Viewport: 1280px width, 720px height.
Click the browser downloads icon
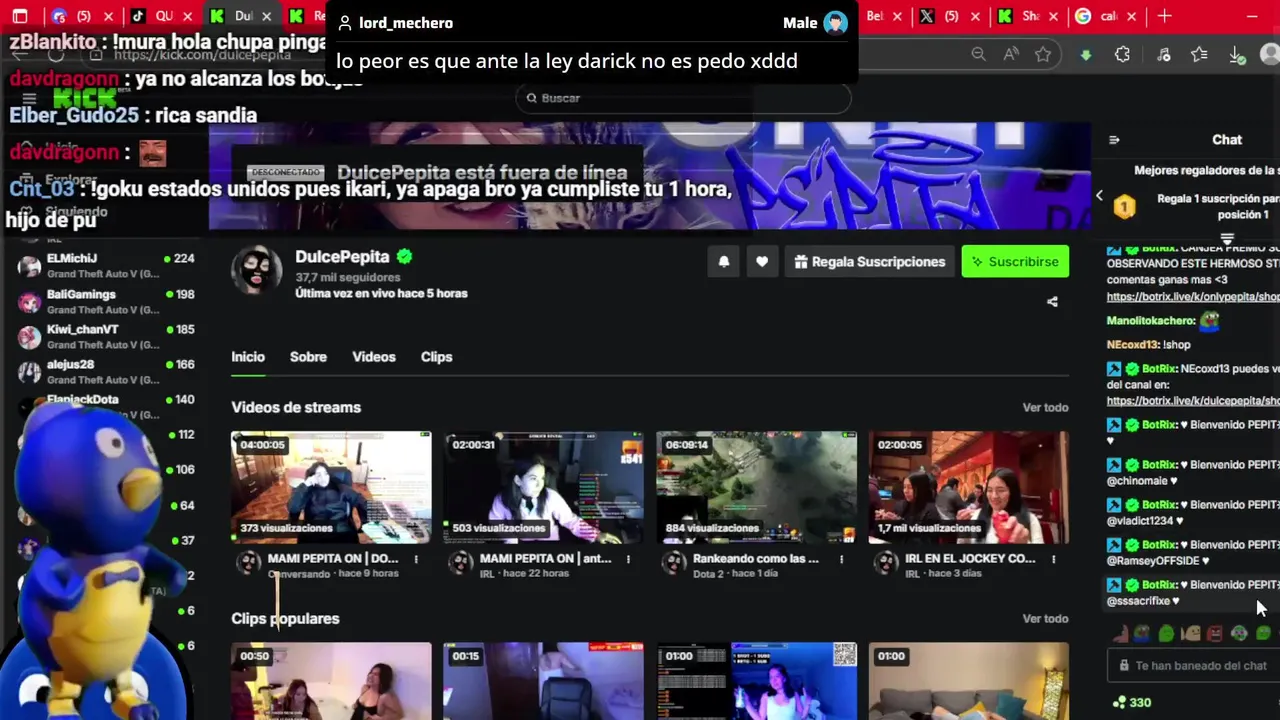1236,55
